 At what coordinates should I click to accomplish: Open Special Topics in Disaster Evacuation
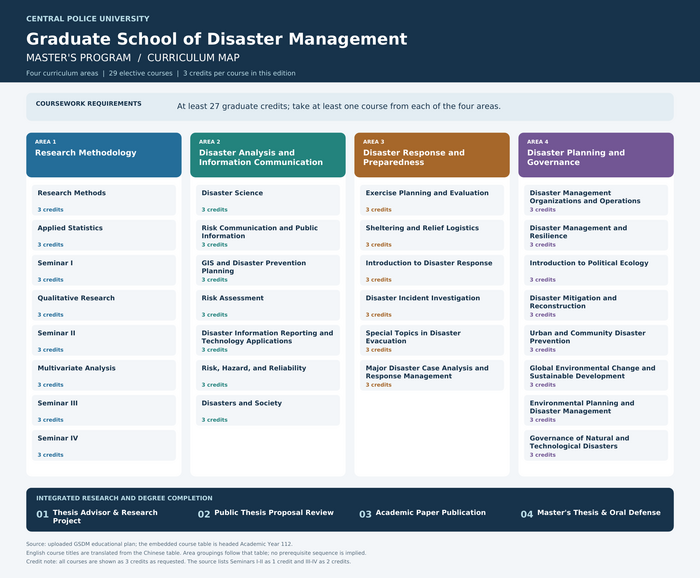tap(432, 341)
